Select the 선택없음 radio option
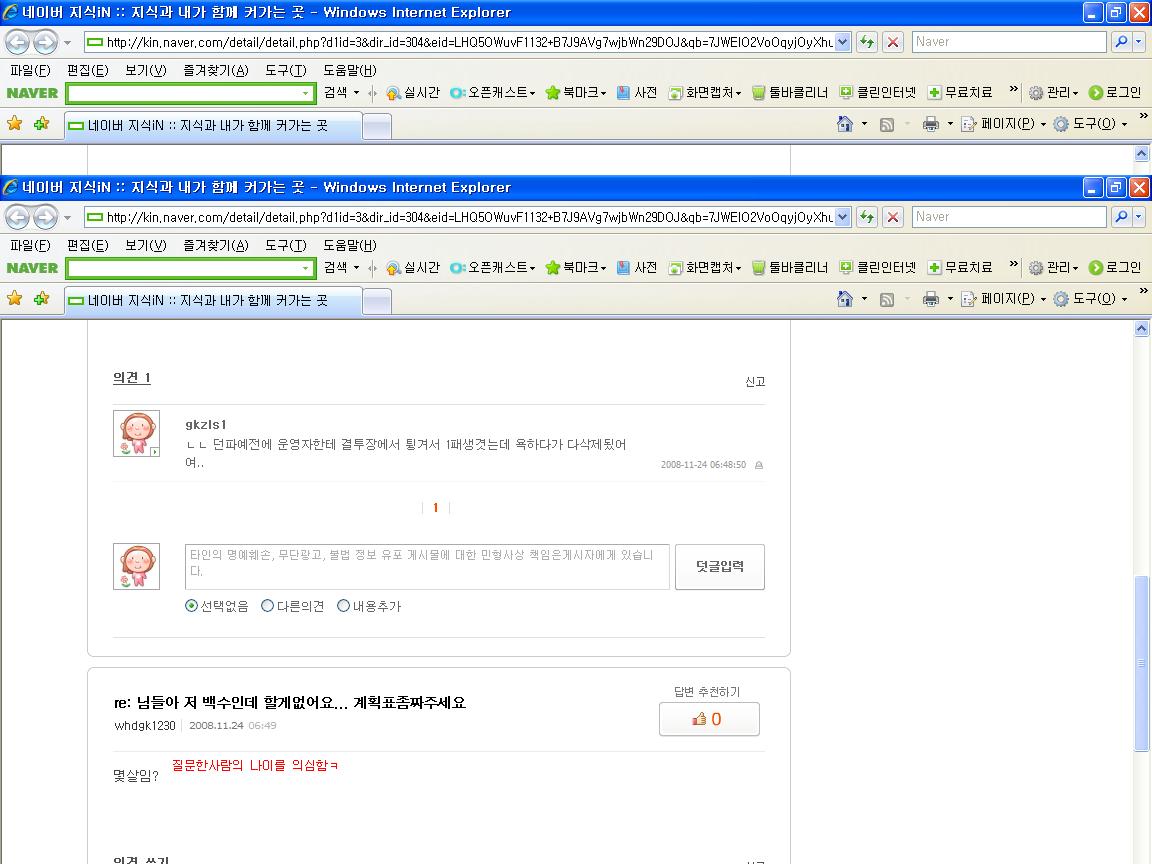The width and height of the screenshot is (1152, 864). 192,606
